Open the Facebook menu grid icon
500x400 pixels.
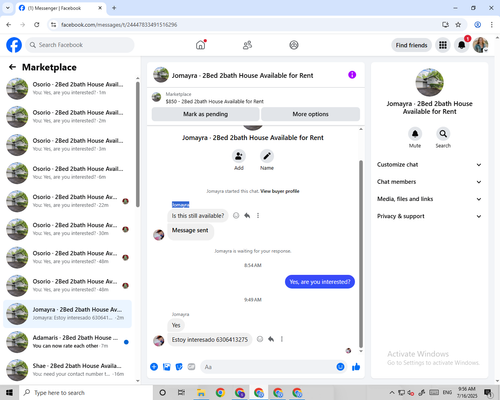[443, 45]
